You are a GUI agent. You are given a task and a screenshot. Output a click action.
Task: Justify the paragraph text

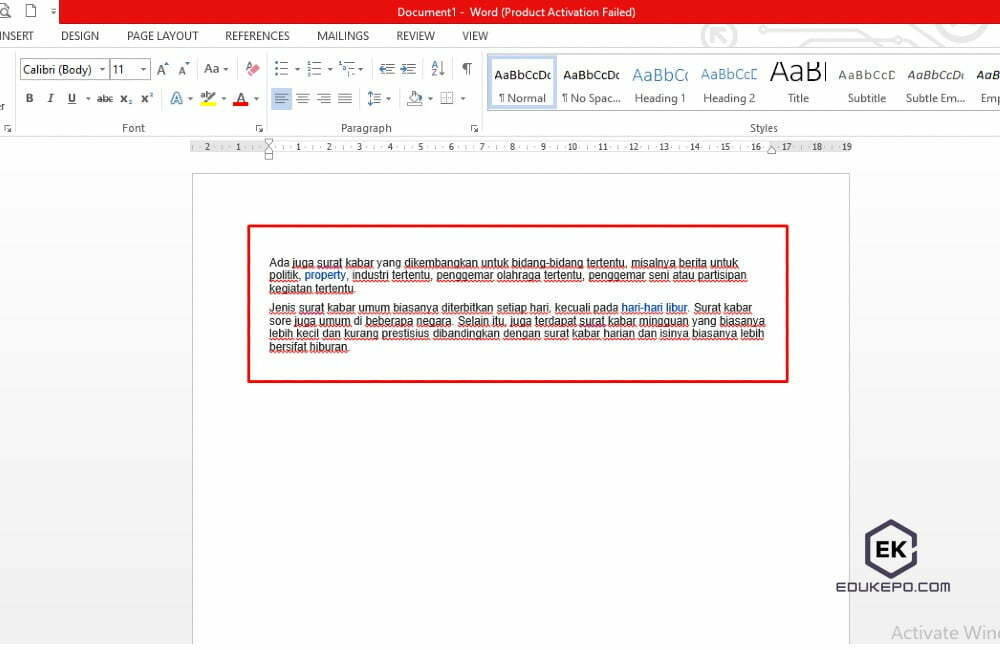[x=345, y=99]
